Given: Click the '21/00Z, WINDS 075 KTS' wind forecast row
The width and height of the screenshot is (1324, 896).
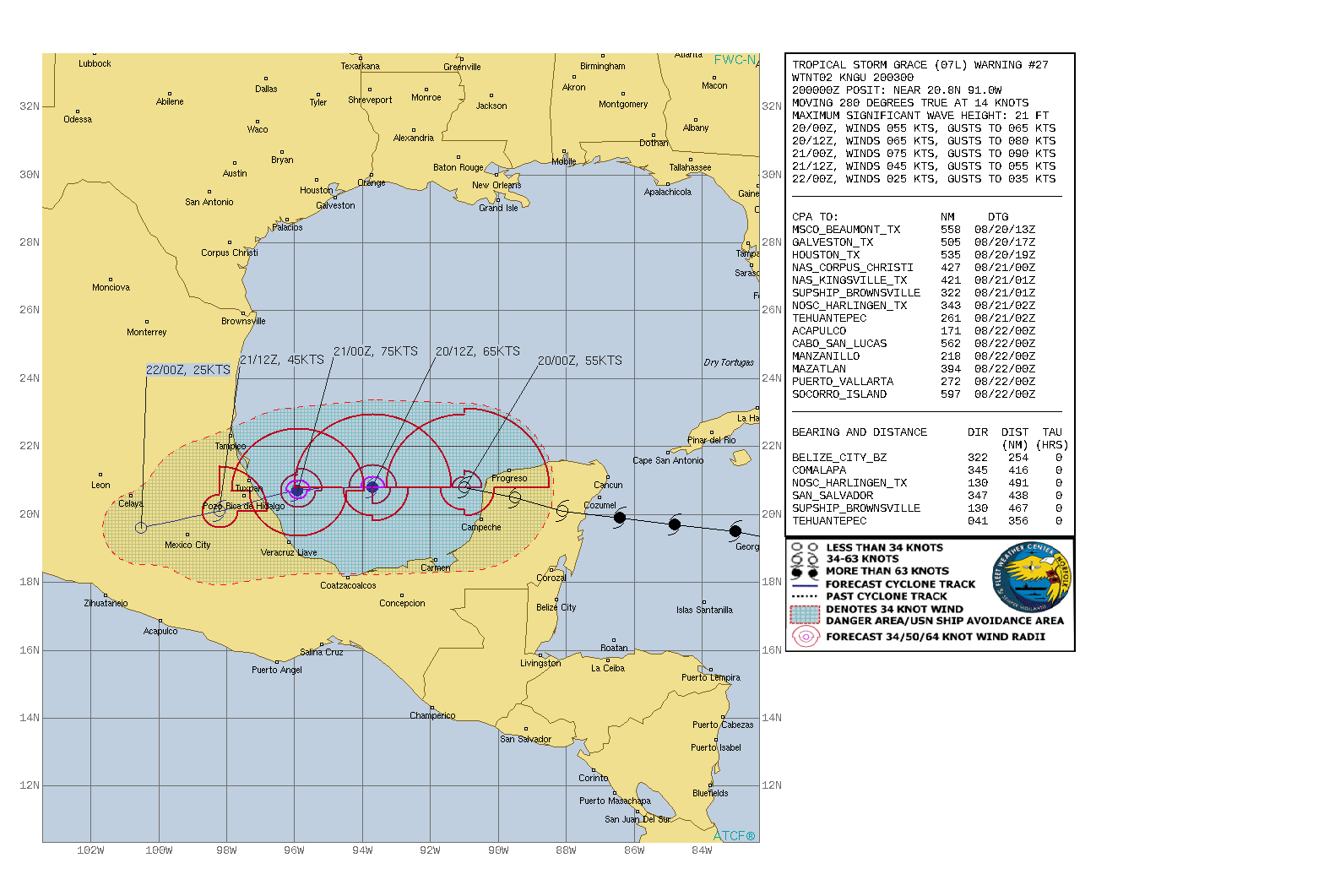Looking at the screenshot, I should [924, 154].
